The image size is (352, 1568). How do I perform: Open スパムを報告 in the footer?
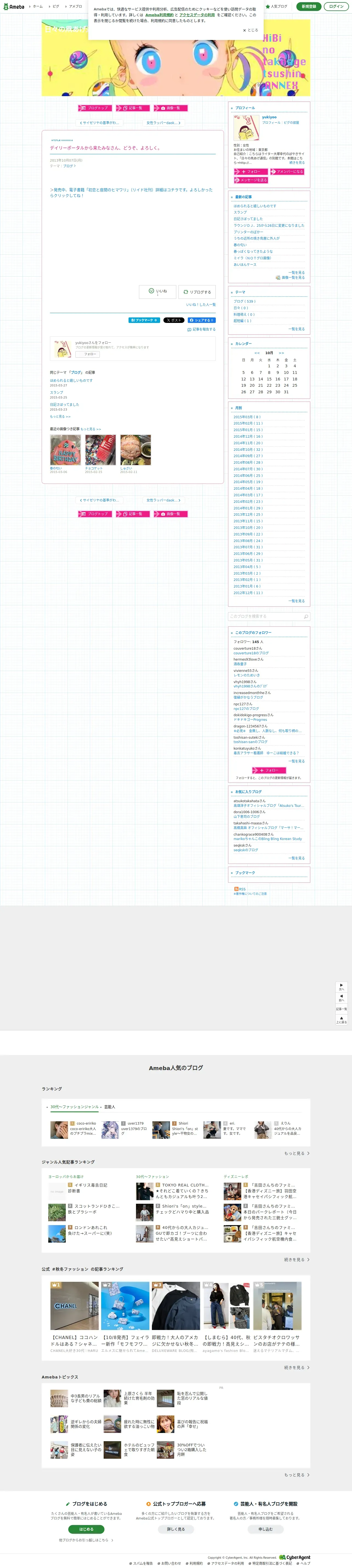point(141,1563)
